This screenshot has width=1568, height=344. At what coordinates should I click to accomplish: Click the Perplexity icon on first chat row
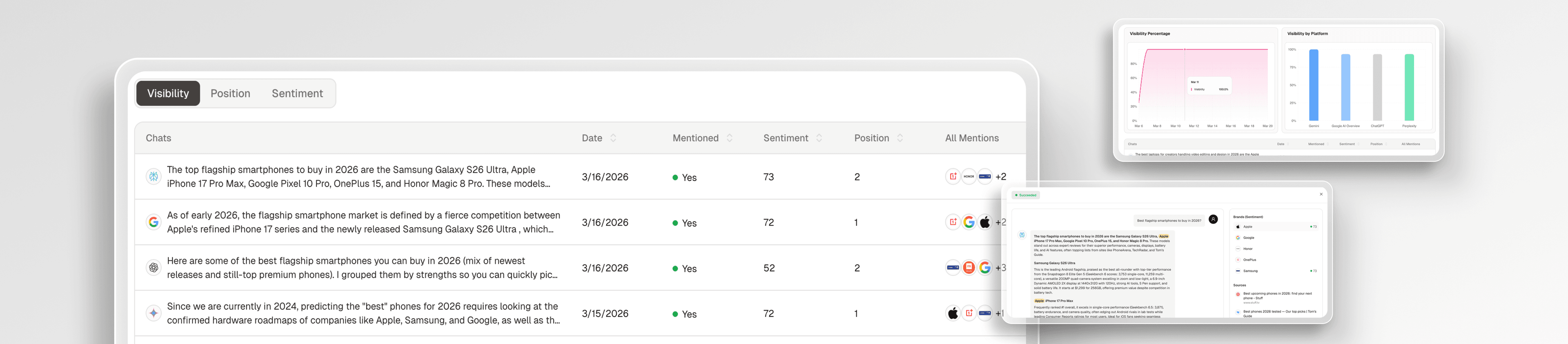click(x=154, y=176)
